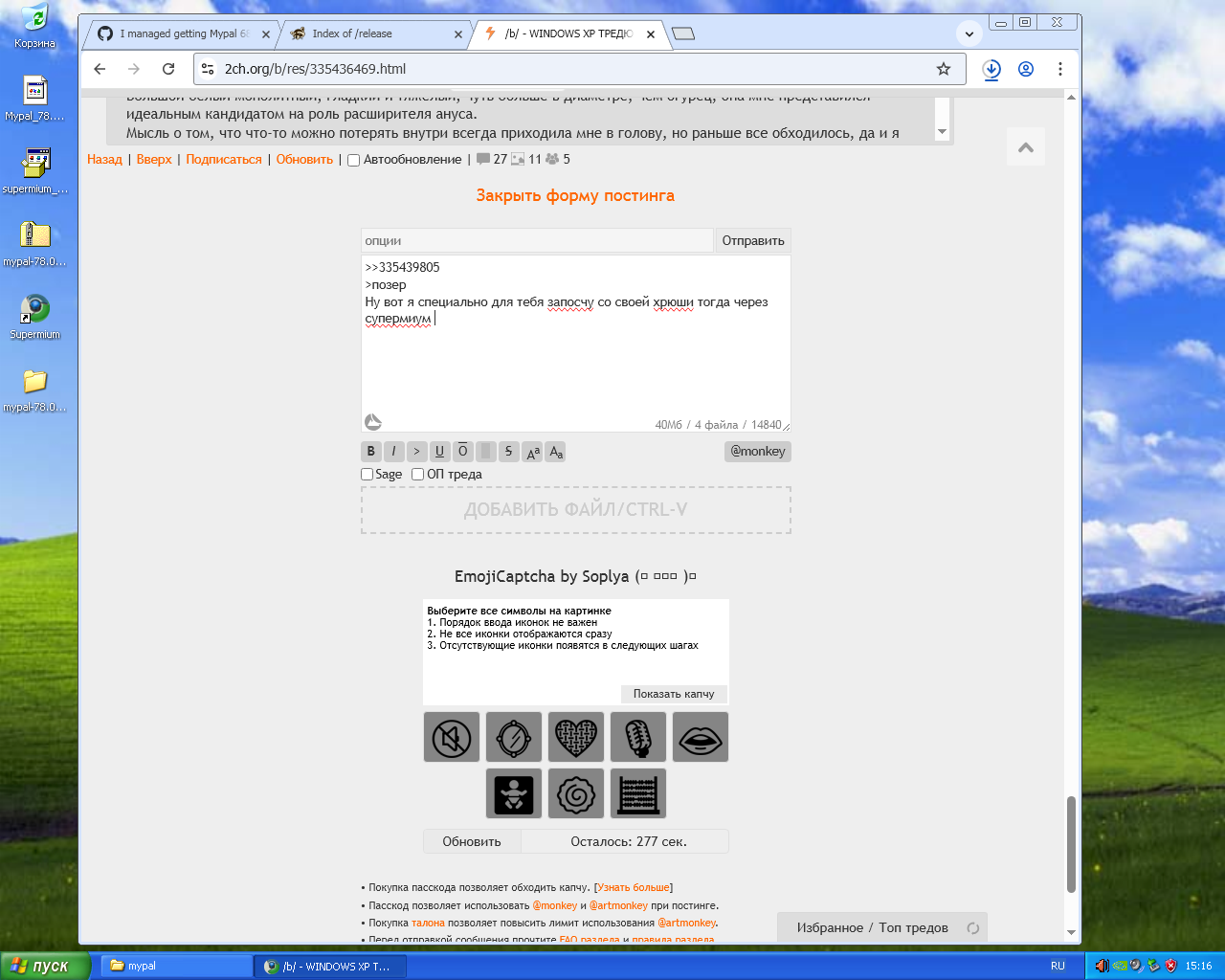Image resolution: width=1225 pixels, height=980 pixels.
Task: Open the mypal taskbar folder window
Action: pyautogui.click(x=176, y=967)
